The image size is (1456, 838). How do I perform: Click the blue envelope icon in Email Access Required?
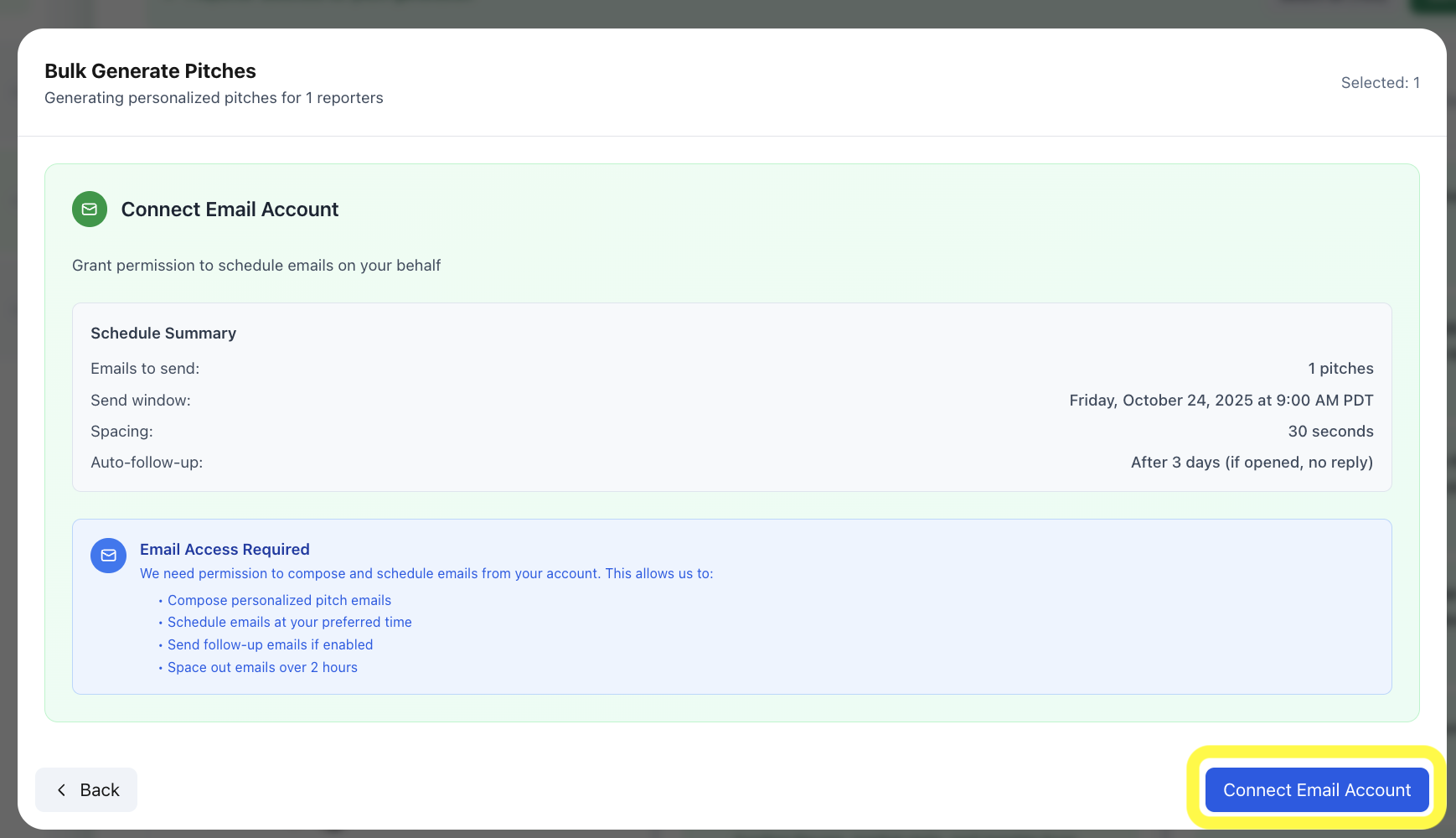(x=108, y=556)
